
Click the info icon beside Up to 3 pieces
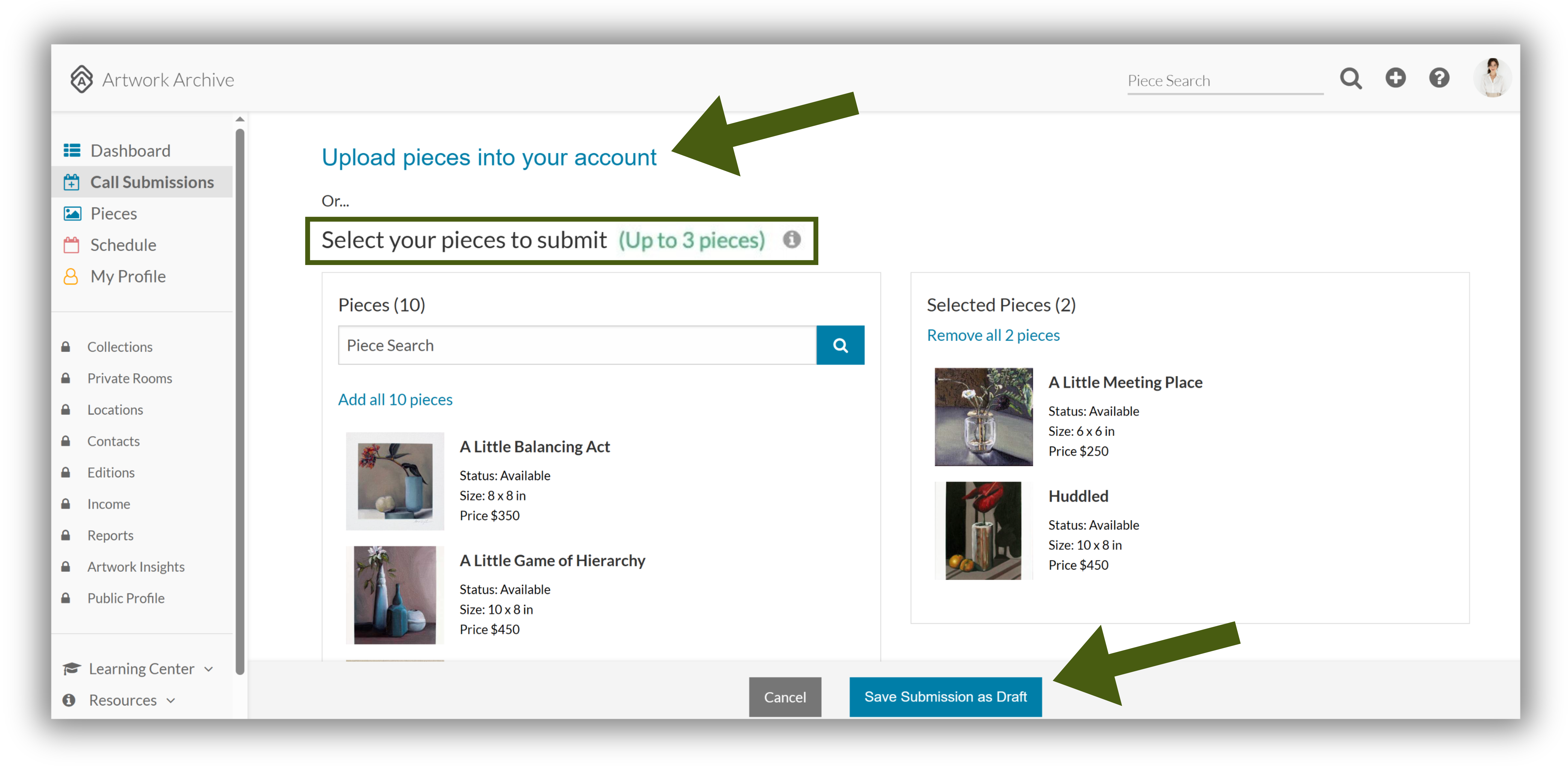point(791,239)
